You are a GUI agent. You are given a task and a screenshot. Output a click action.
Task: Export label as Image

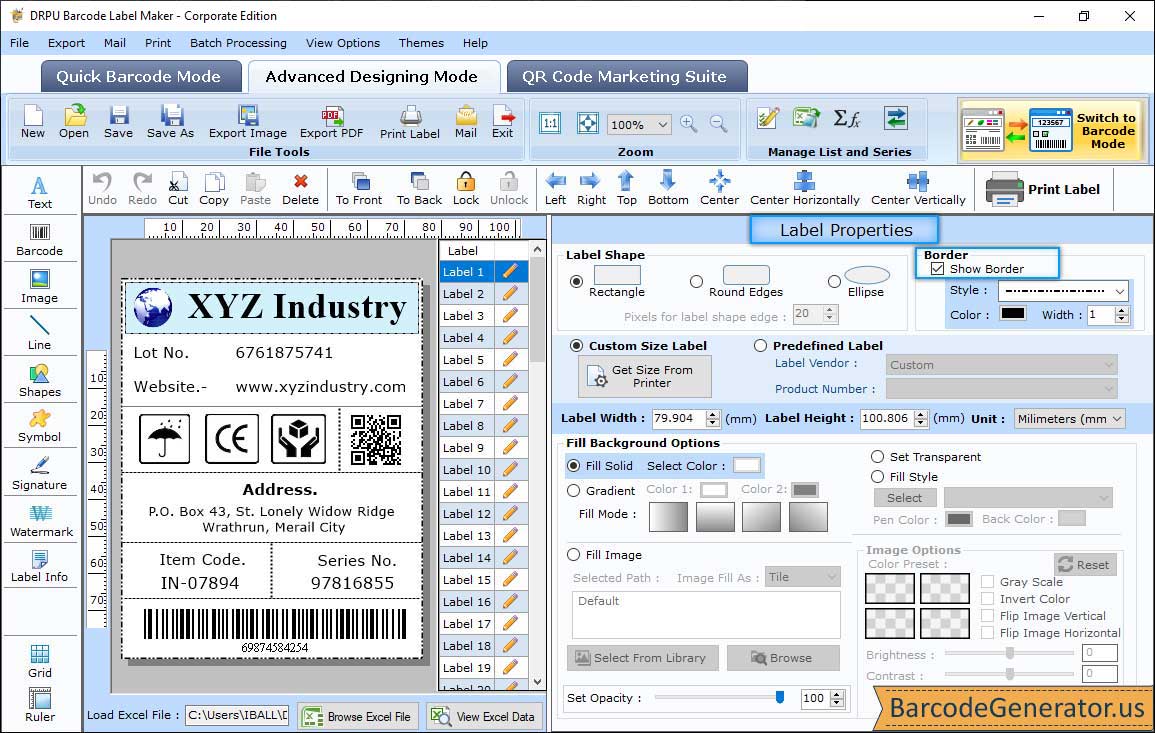(248, 122)
